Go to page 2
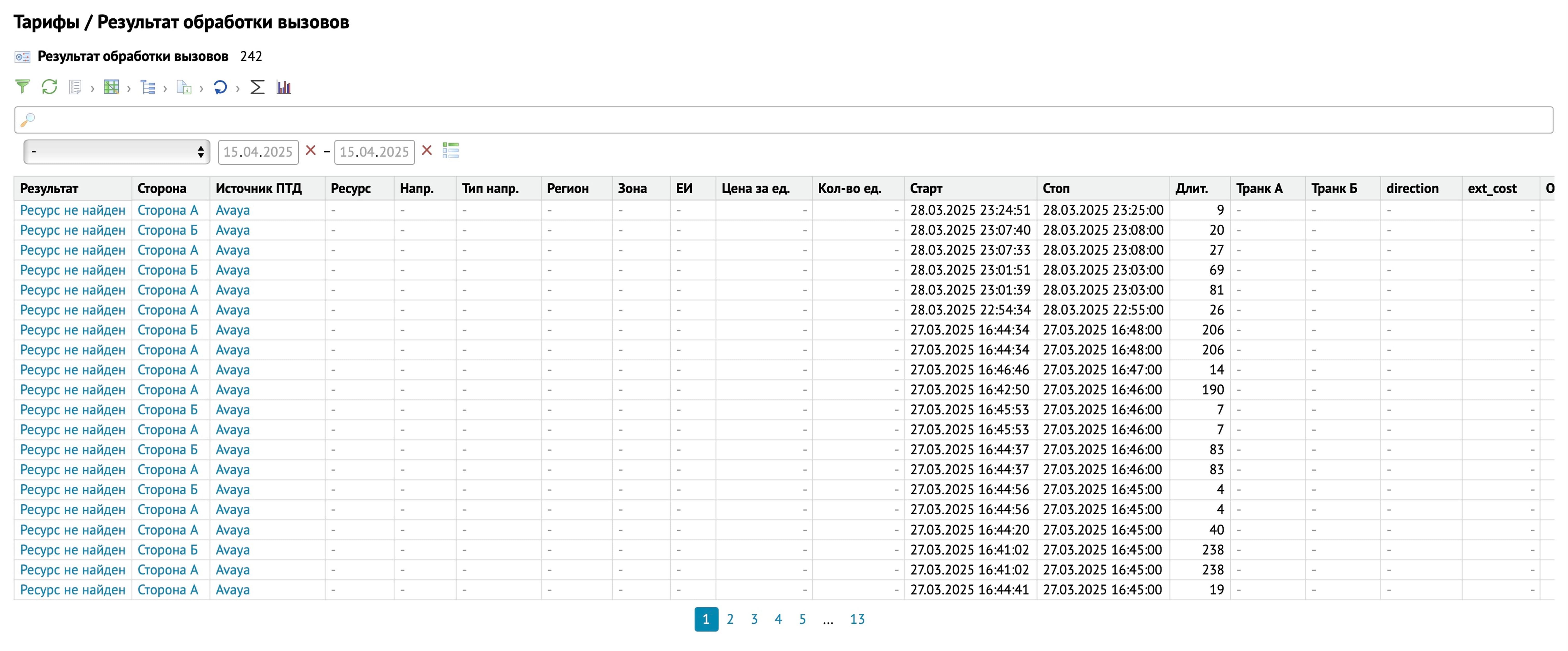Viewport: 1568px width, 651px height. point(730,619)
